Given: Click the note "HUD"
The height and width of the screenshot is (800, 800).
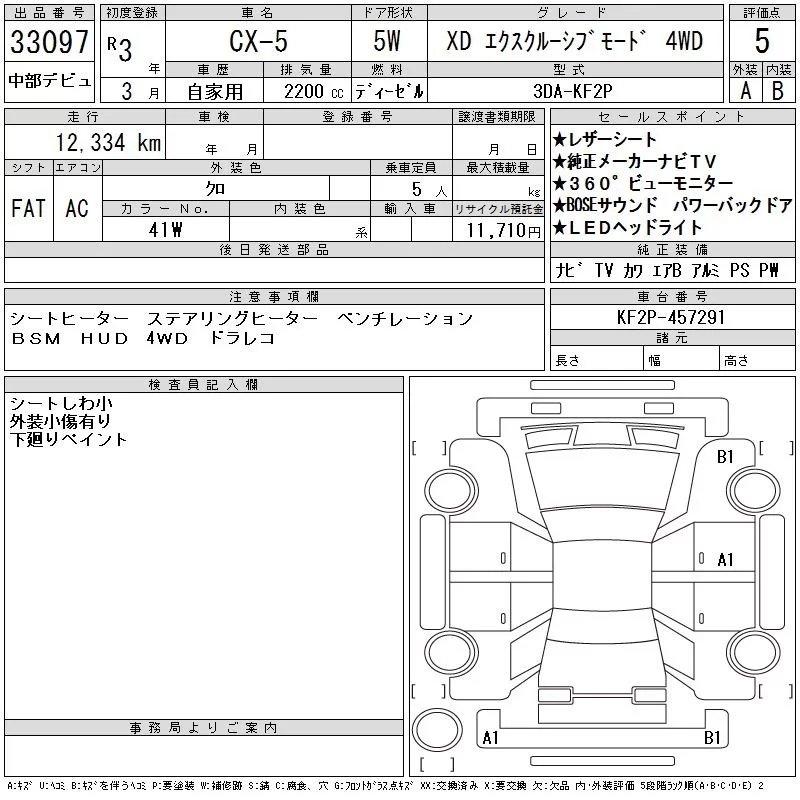Looking at the screenshot, I should (x=105, y=339).
